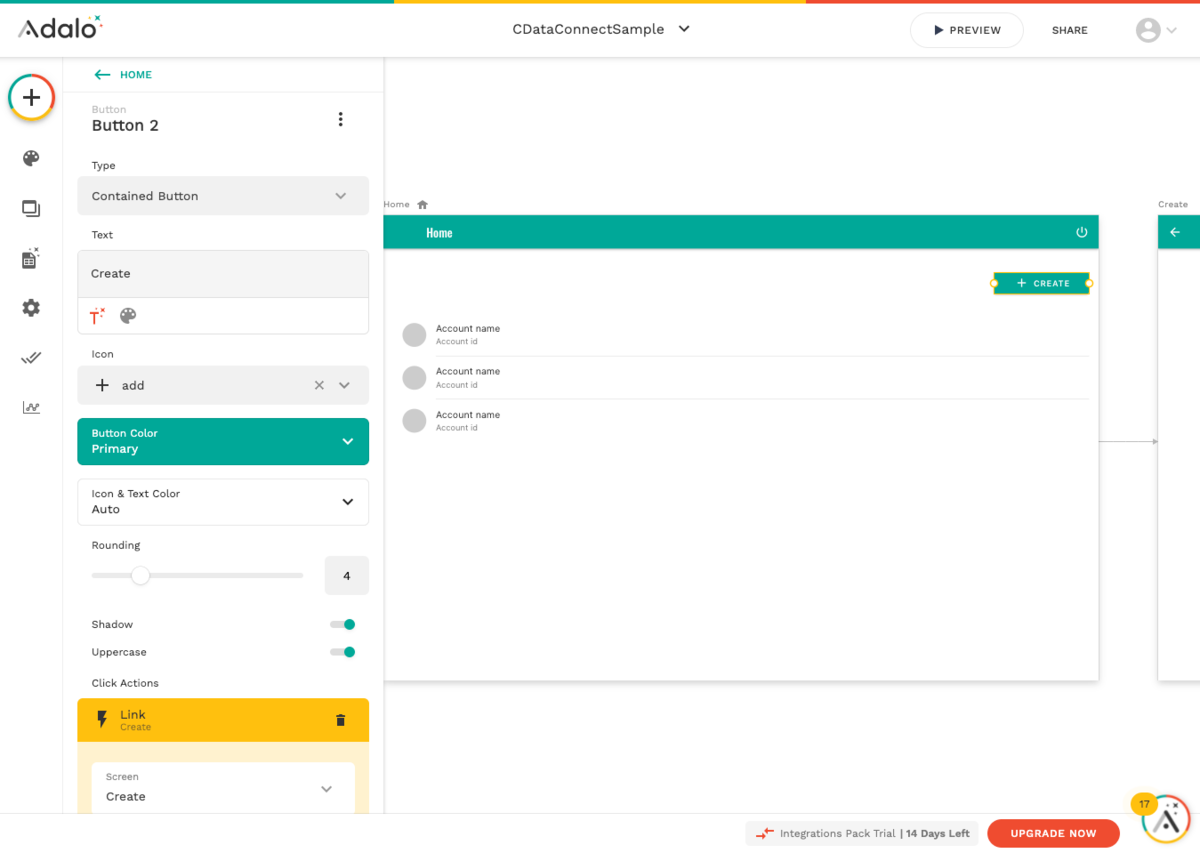Click the PREVIEW button
Viewport: 1200px width, 853px height.
pos(966,30)
